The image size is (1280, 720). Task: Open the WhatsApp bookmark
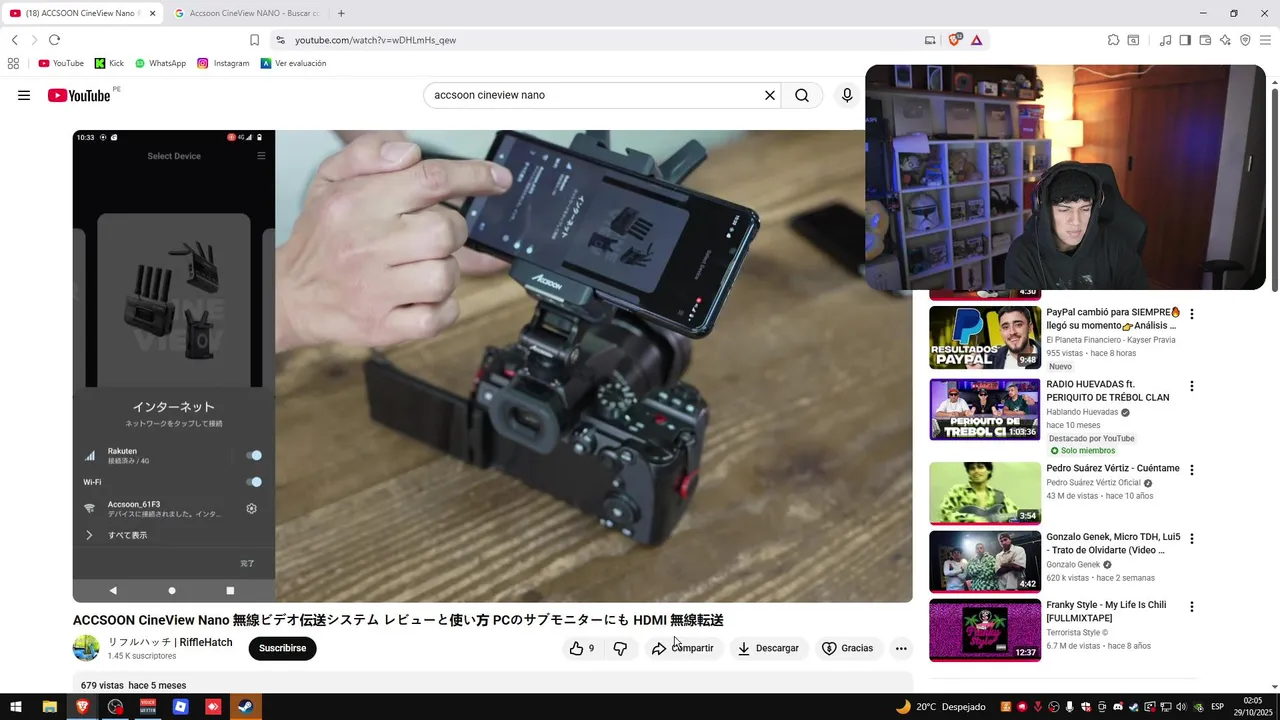pyautogui.click(x=160, y=63)
